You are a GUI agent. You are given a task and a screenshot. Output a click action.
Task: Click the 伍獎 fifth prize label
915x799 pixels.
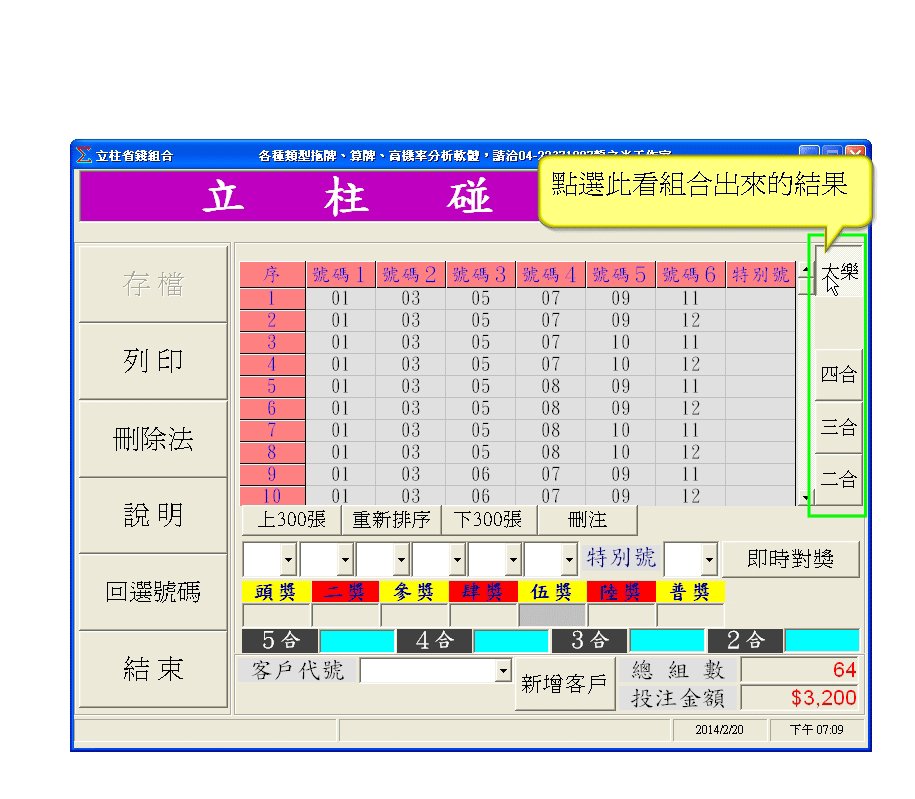click(551, 592)
